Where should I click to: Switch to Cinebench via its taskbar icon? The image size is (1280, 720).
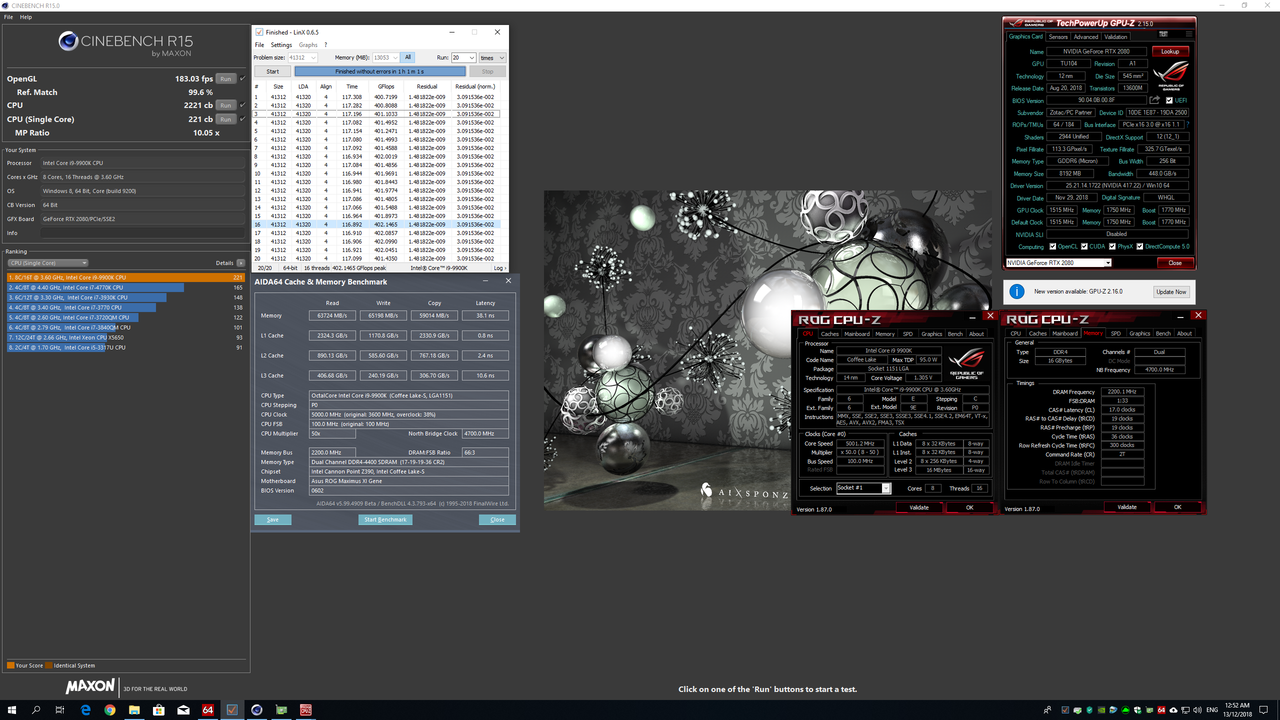click(257, 710)
